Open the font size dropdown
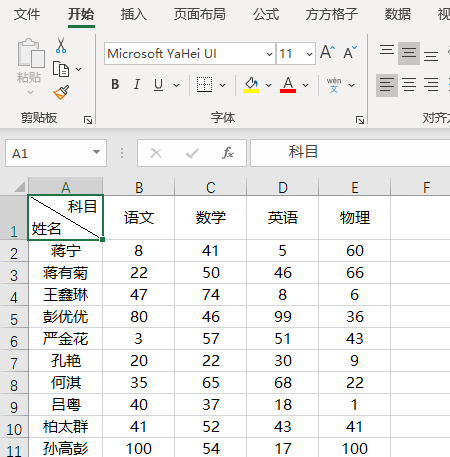Viewport: 450px width, 457px height. click(309, 54)
